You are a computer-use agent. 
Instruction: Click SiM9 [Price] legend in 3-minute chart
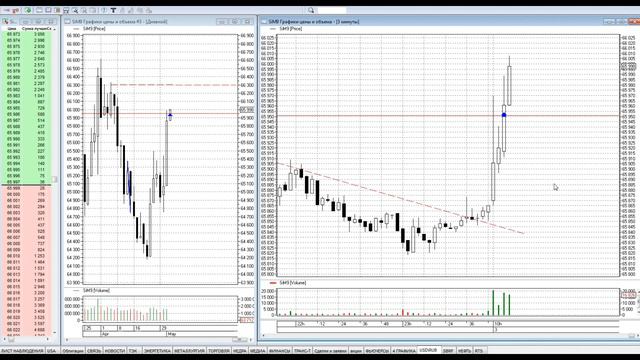(x=290, y=29)
